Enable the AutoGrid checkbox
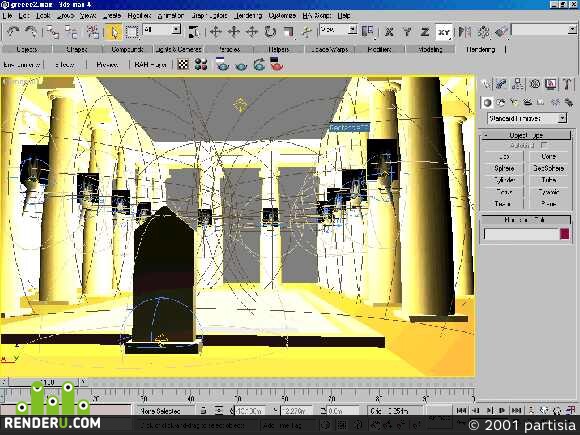Screen dimensions: 580x435 tap(544, 145)
